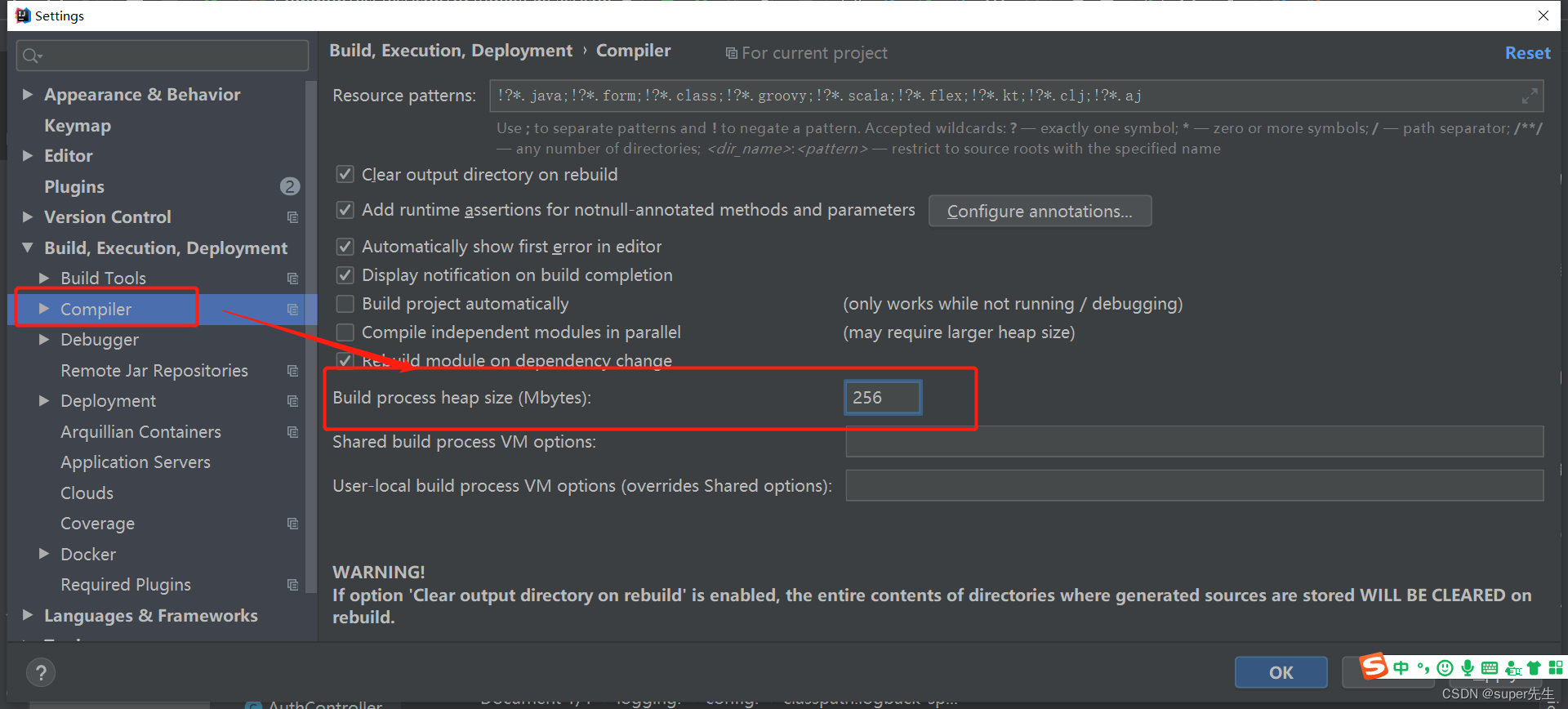The image size is (1568, 709).
Task: Click User-local build process VM options field
Action: (x=1195, y=486)
